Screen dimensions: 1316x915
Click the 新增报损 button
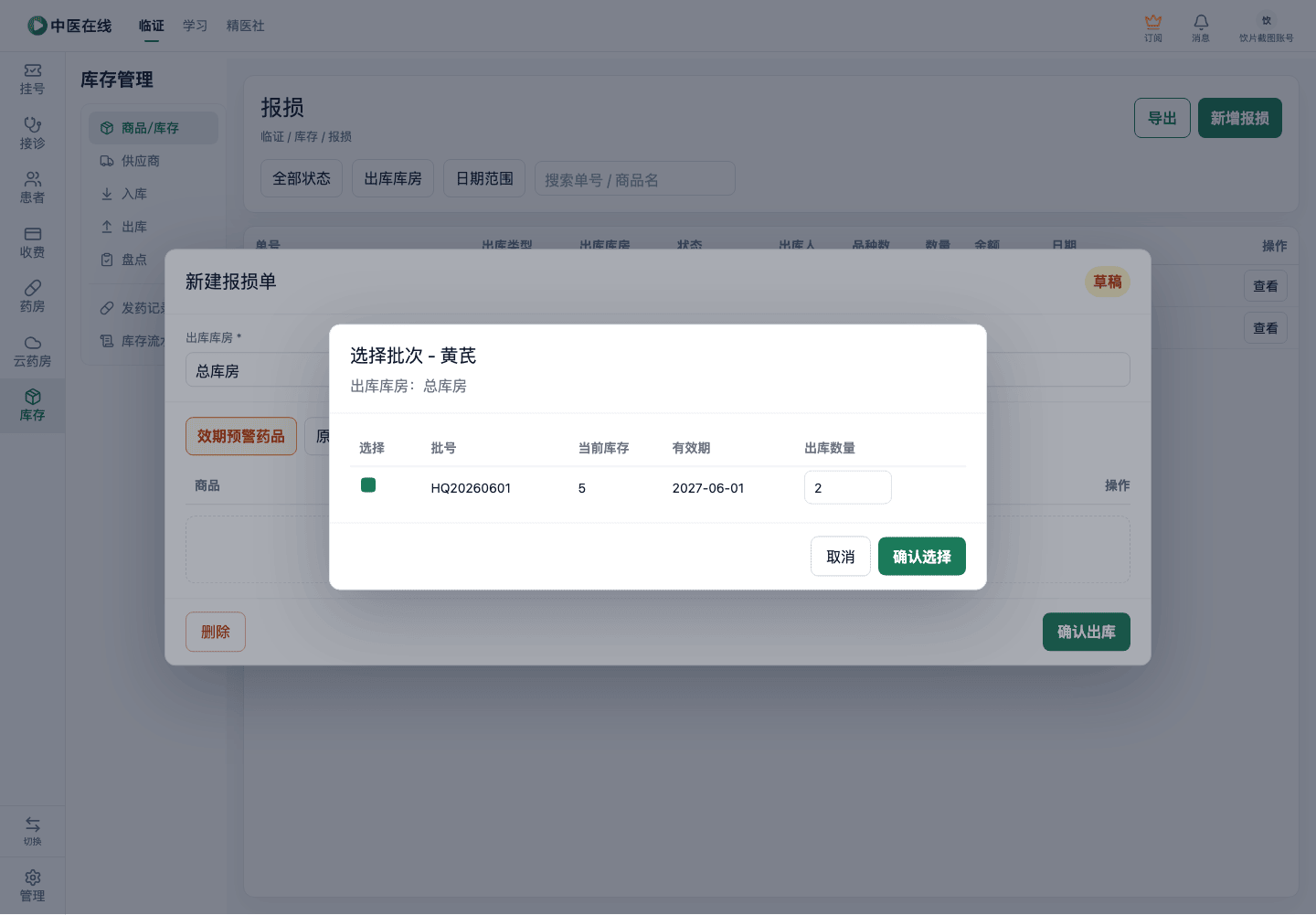point(1240,118)
